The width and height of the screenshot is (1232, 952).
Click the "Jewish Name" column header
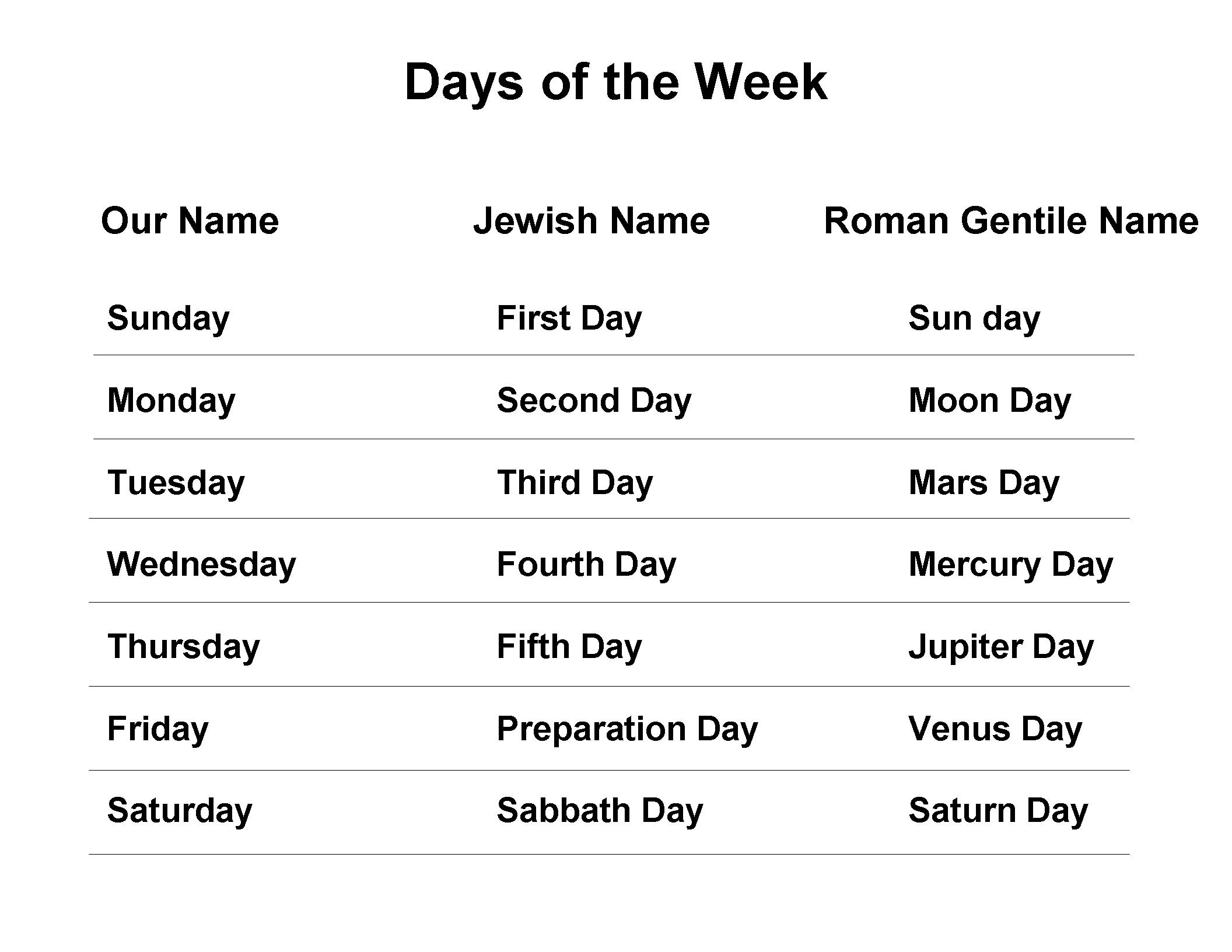[x=591, y=220]
